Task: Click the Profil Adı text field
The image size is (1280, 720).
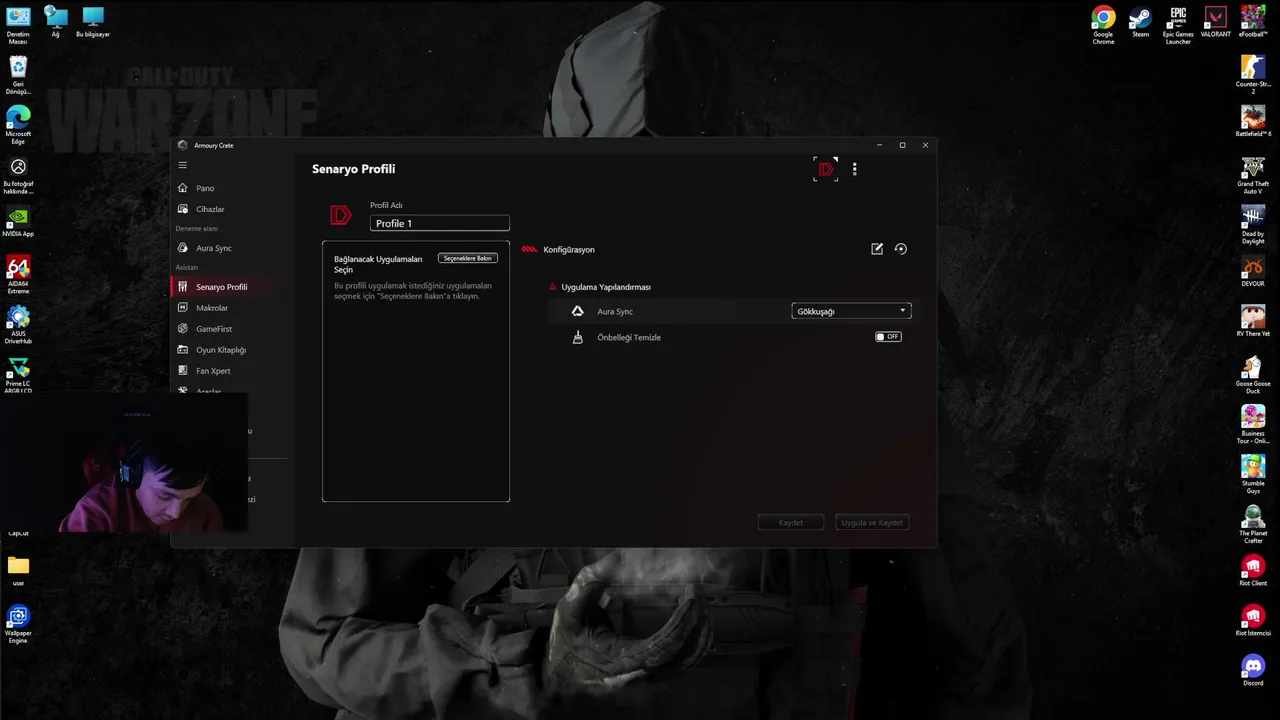Action: pos(440,223)
